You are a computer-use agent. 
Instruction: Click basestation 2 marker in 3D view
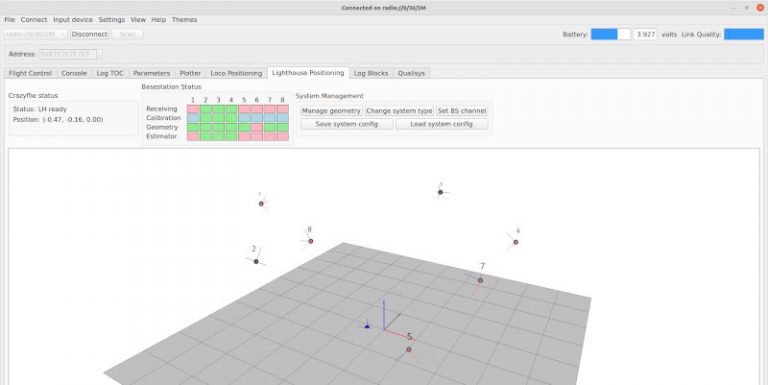256,262
